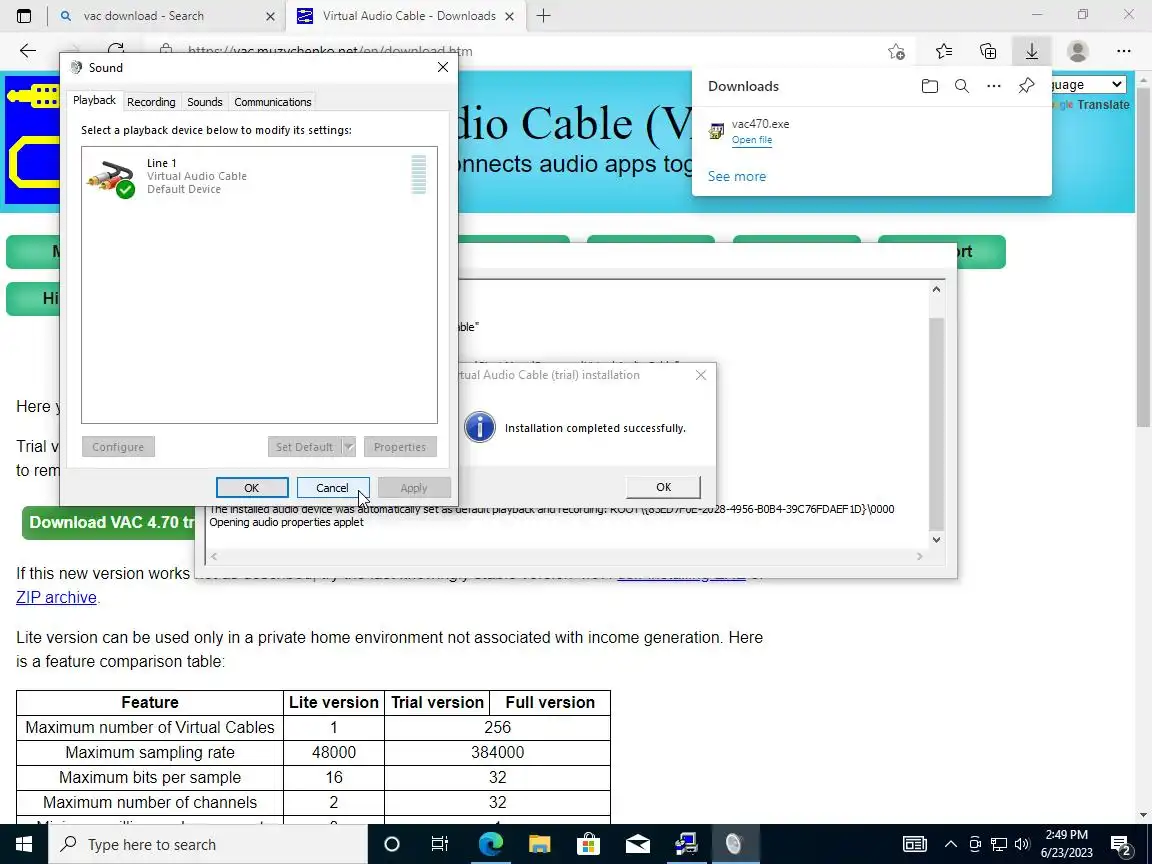Select the Line 1 Virtual Audio Cable device
Image resolution: width=1152 pixels, height=864 pixels.
click(x=259, y=176)
